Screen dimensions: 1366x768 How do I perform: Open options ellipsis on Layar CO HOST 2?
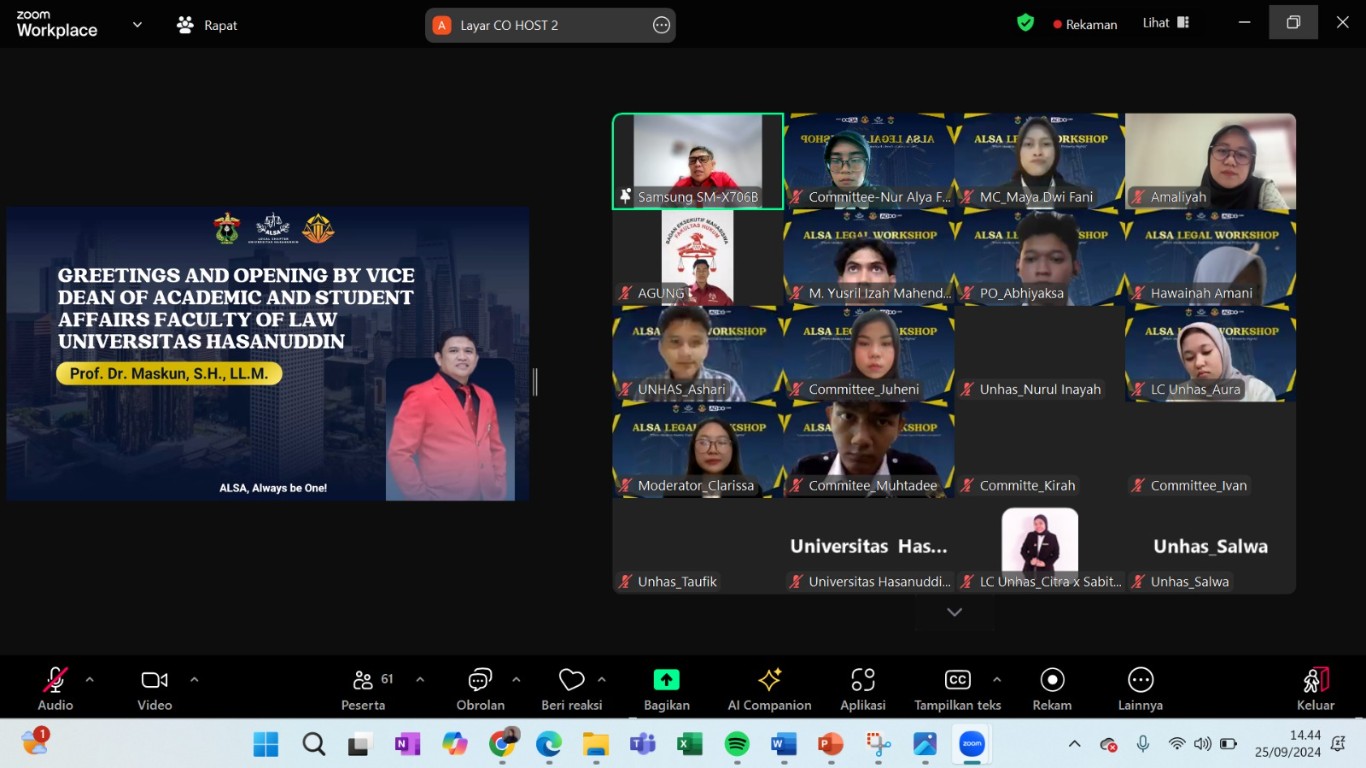(x=661, y=25)
